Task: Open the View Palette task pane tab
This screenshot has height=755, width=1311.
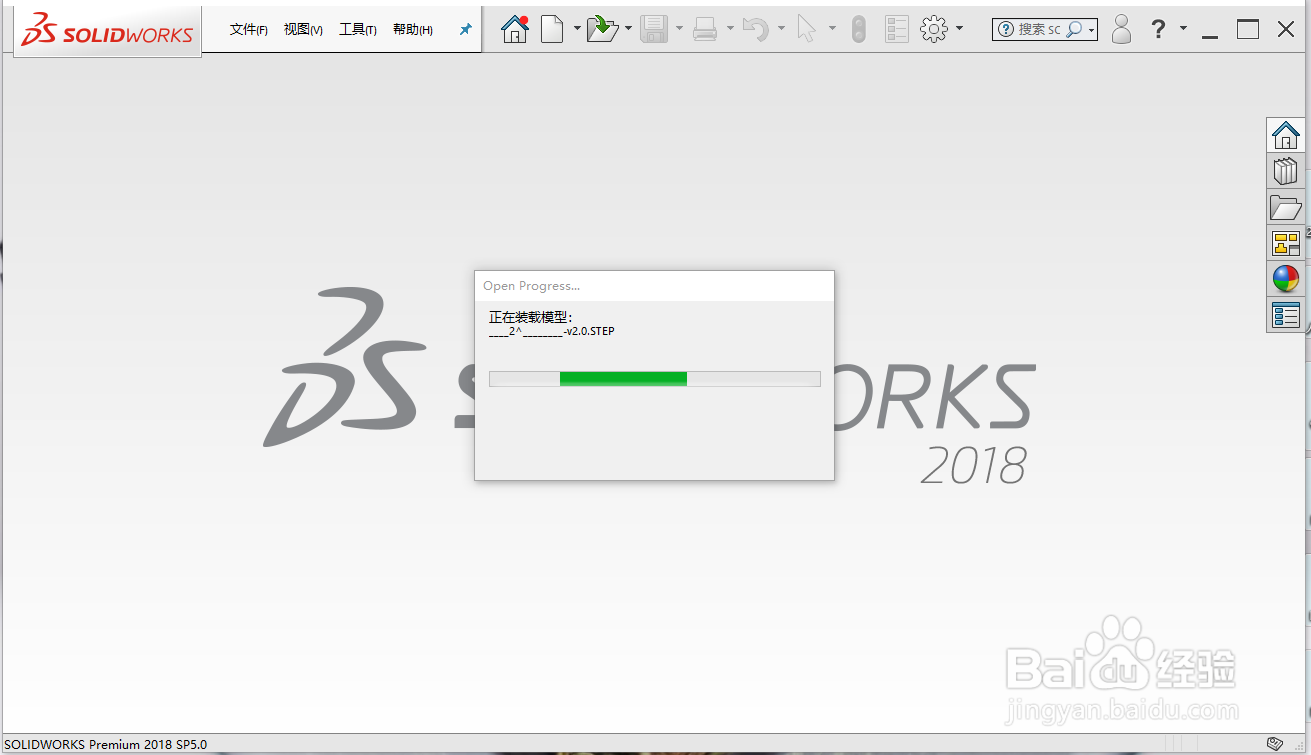Action: point(1286,243)
